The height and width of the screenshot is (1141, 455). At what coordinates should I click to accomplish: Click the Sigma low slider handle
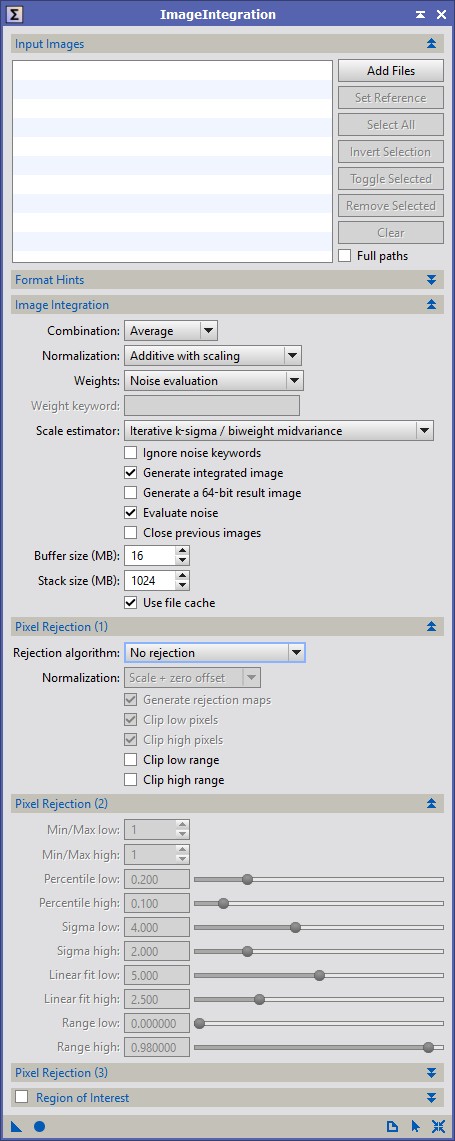tap(295, 927)
